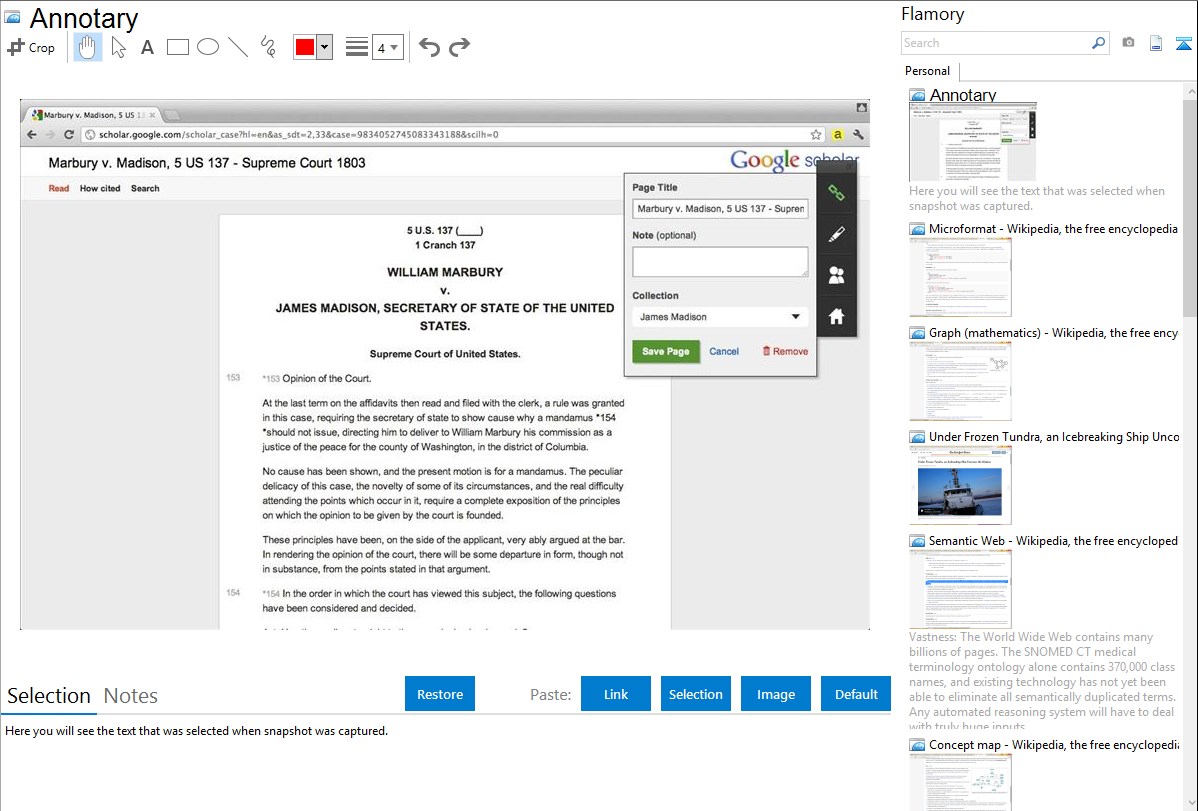Click the highlighter pen sidebar icon

pos(837,234)
